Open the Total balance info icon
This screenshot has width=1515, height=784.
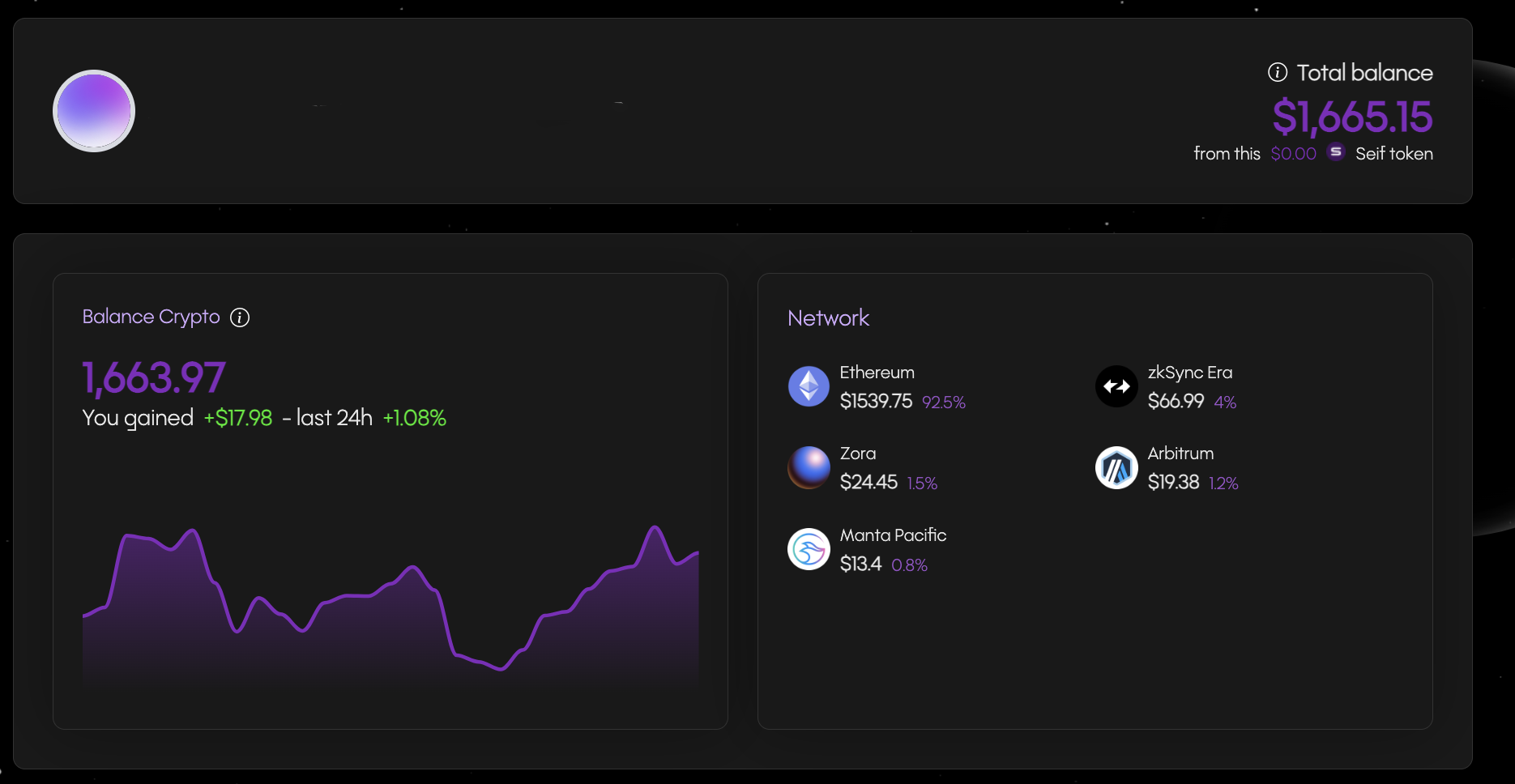[1278, 72]
